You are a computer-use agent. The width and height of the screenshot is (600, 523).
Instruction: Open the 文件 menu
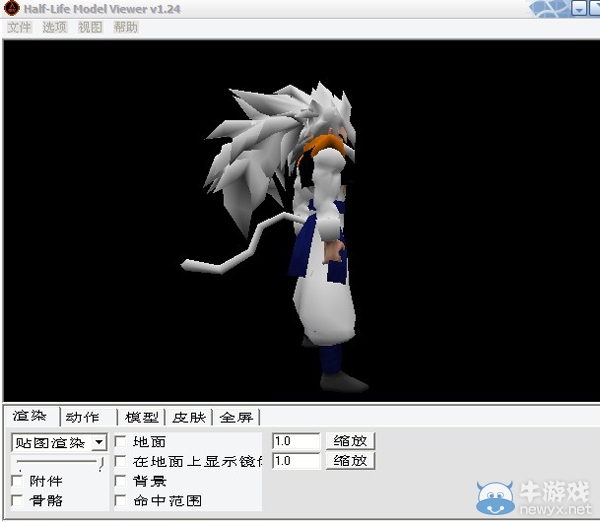pyautogui.click(x=19, y=27)
